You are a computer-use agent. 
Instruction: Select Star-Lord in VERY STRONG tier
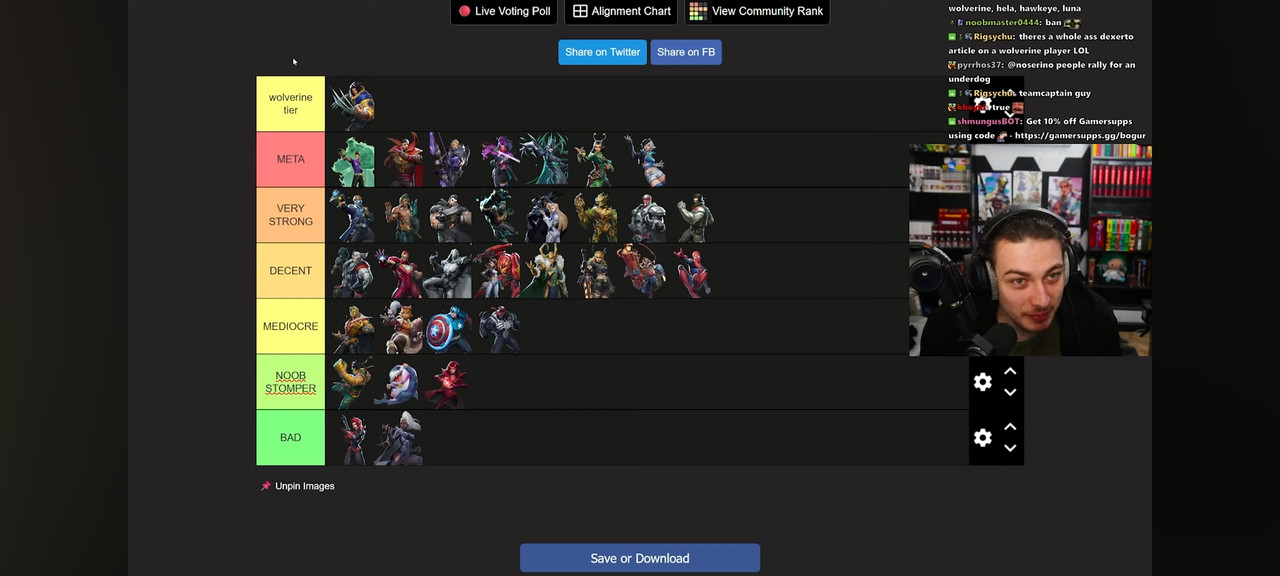tap(353, 216)
